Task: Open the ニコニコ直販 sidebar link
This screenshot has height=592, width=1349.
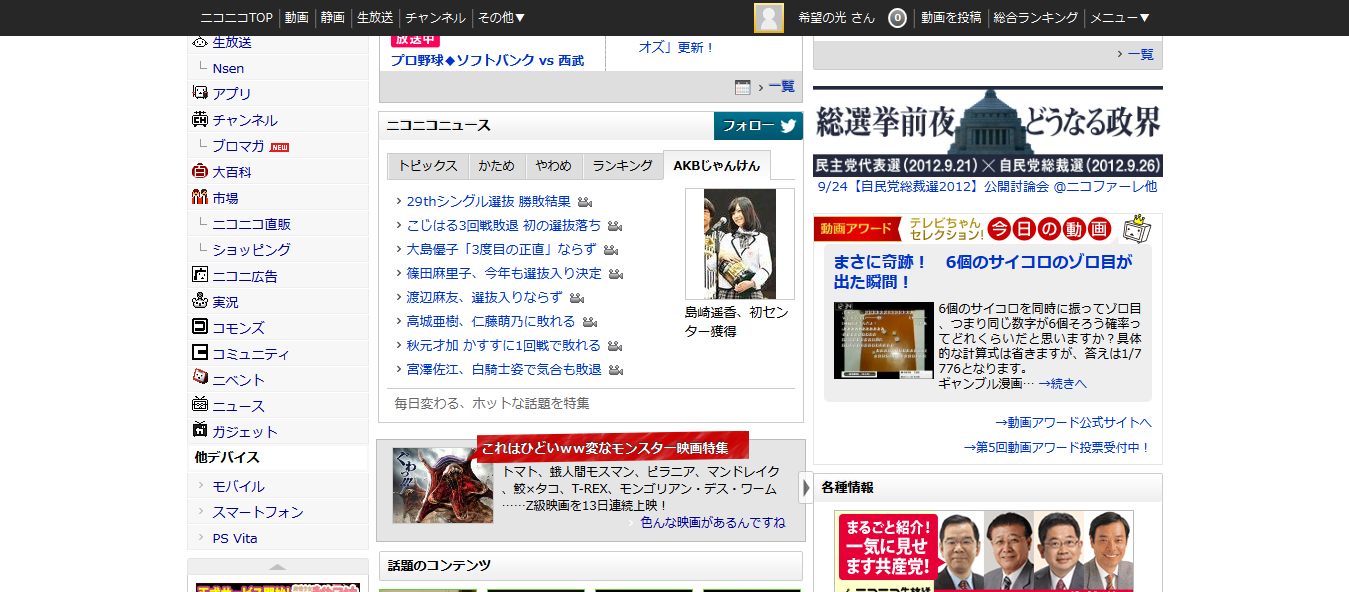Action: tap(252, 224)
